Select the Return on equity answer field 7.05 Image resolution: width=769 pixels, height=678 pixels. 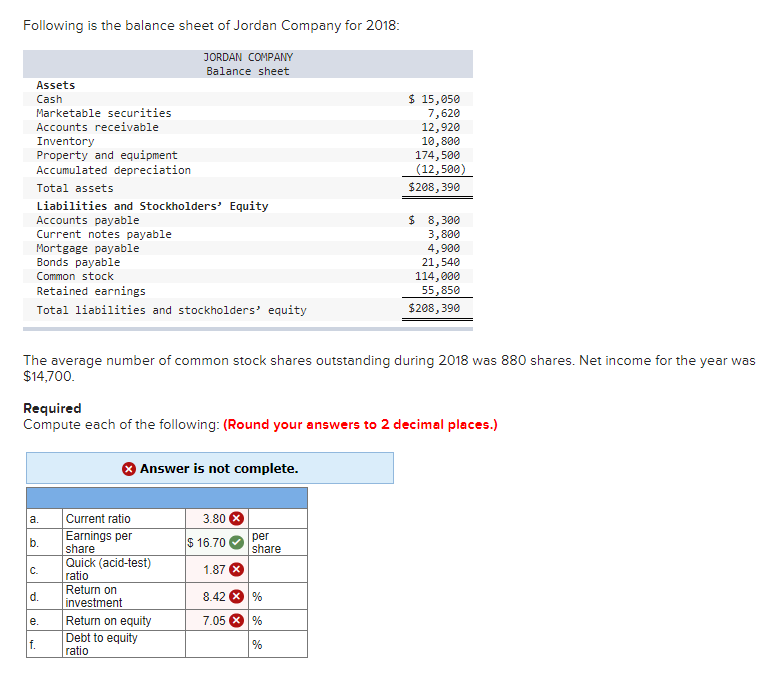pyautogui.click(x=217, y=620)
